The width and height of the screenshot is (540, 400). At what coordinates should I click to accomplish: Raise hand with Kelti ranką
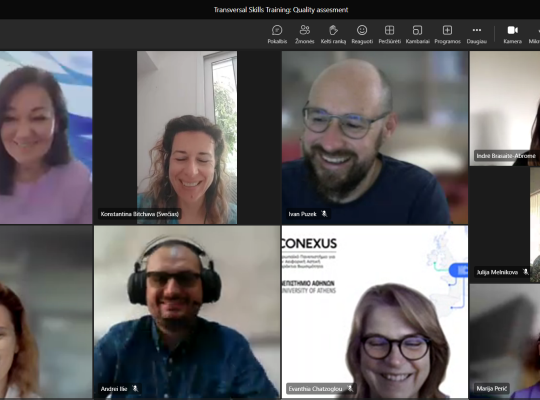point(333,34)
